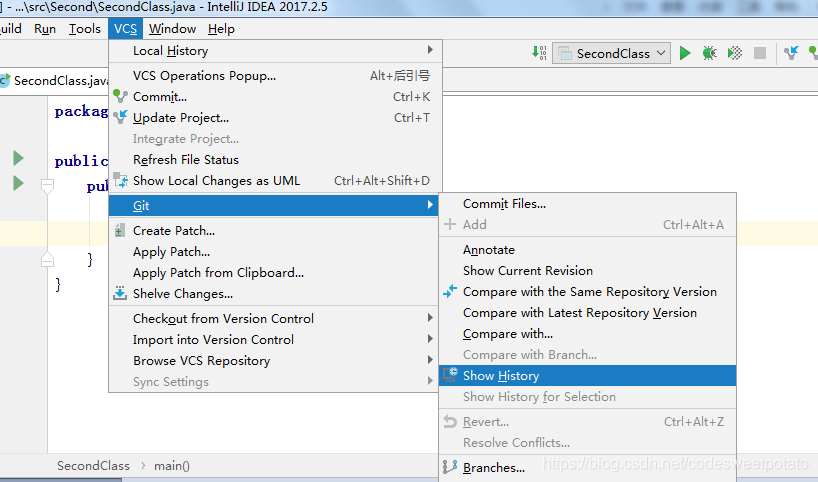
Task: Choose Branches... in Git submenu
Action: [x=587, y=468]
